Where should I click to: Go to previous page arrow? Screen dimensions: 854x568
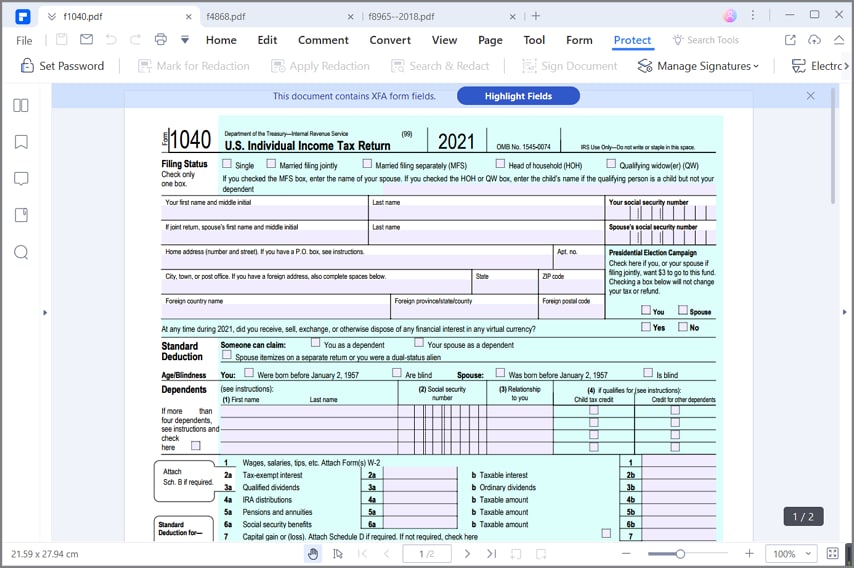tap(387, 554)
